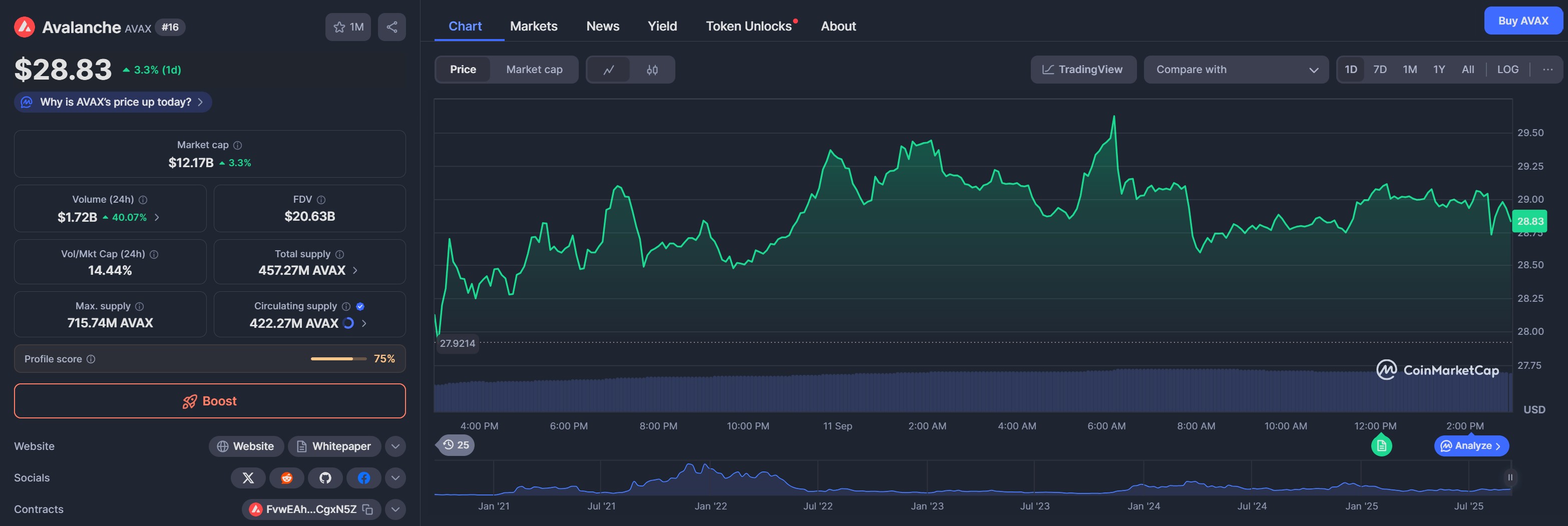
Task: Add Avalanche to watchlist via star button
Action: click(347, 27)
